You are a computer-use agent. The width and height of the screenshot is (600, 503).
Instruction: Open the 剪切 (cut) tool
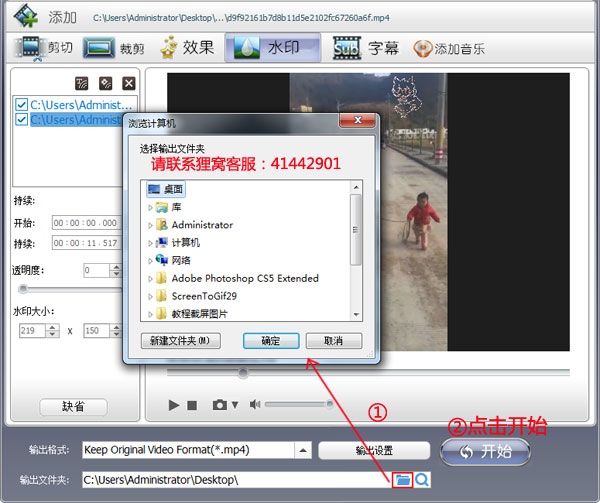point(44,47)
